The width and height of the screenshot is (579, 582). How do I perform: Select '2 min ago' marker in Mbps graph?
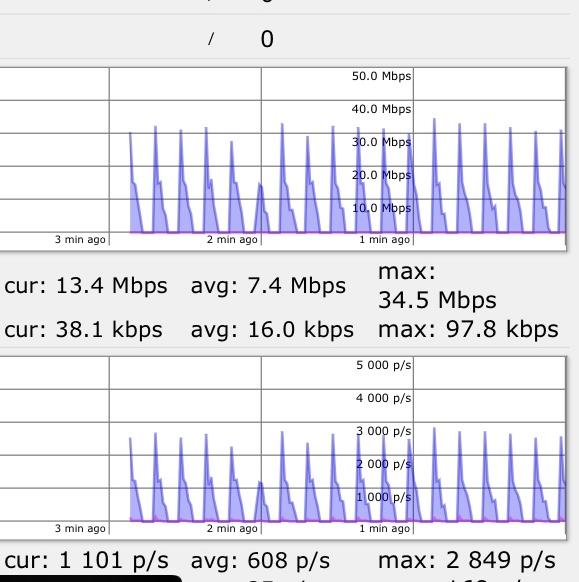tap(232, 239)
